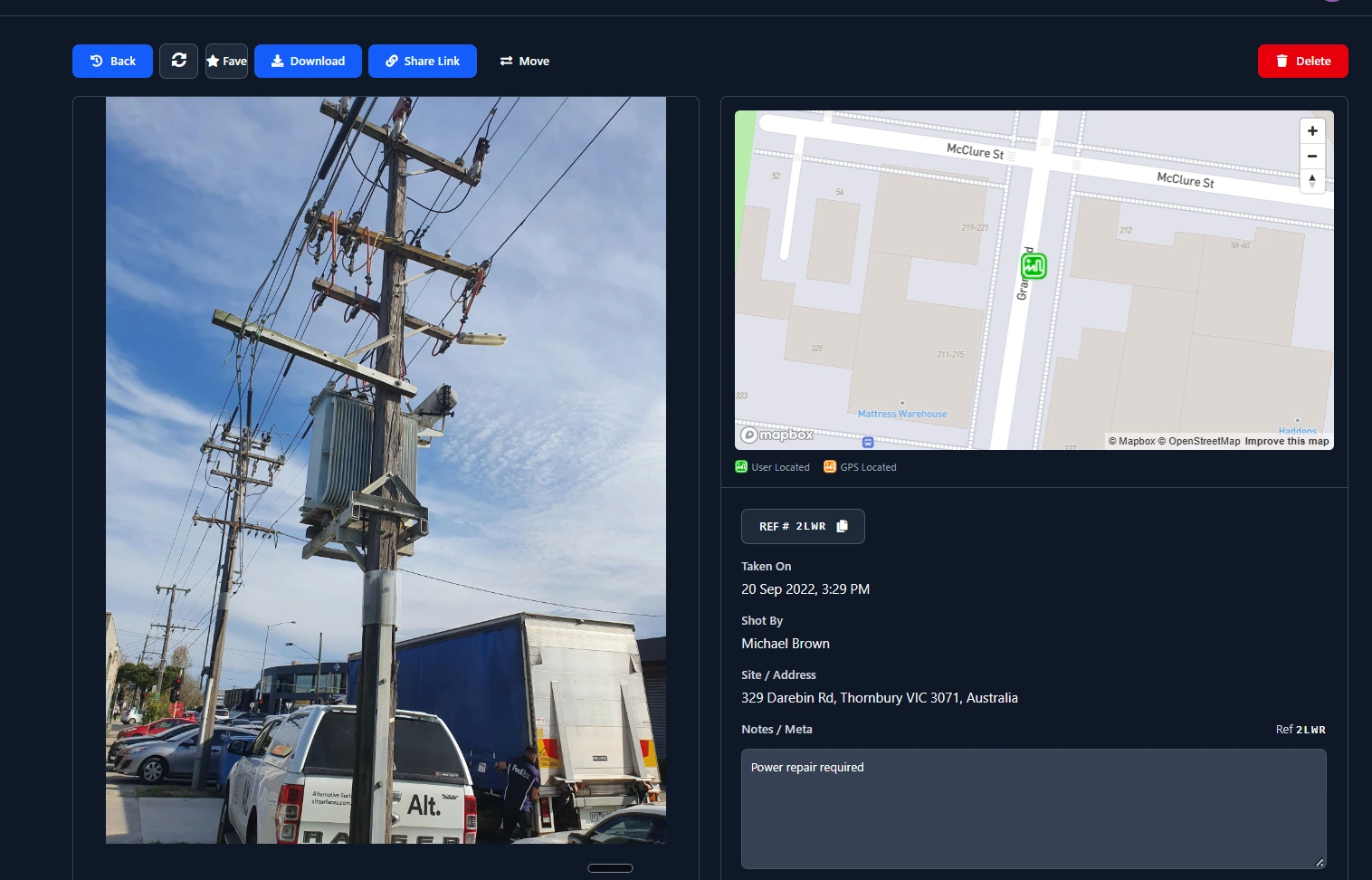Download the photo
The width and height of the screenshot is (1372, 880).
click(x=308, y=61)
